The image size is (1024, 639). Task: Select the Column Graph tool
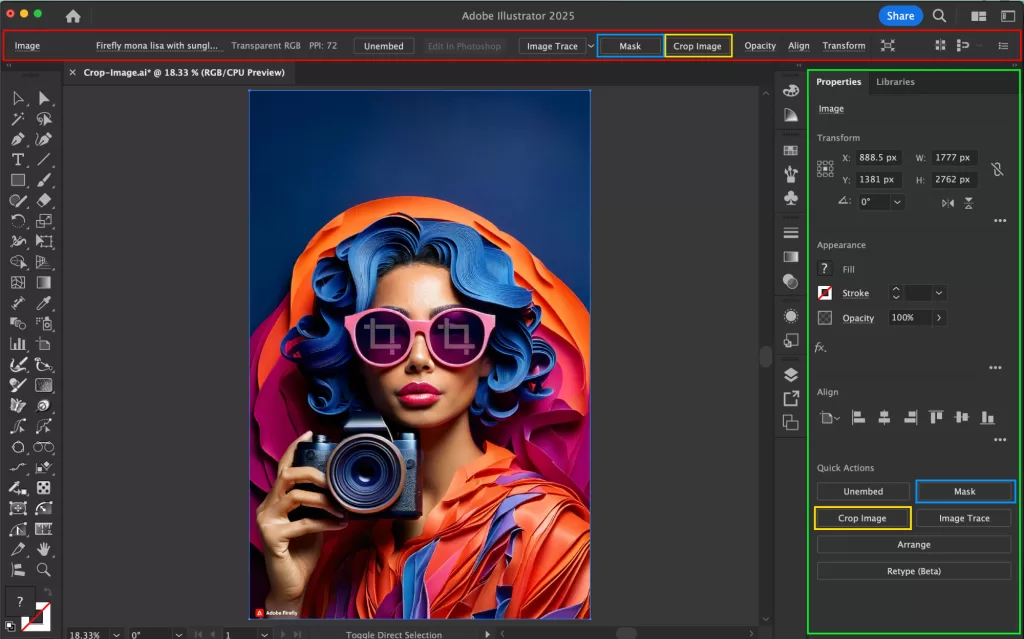18,344
